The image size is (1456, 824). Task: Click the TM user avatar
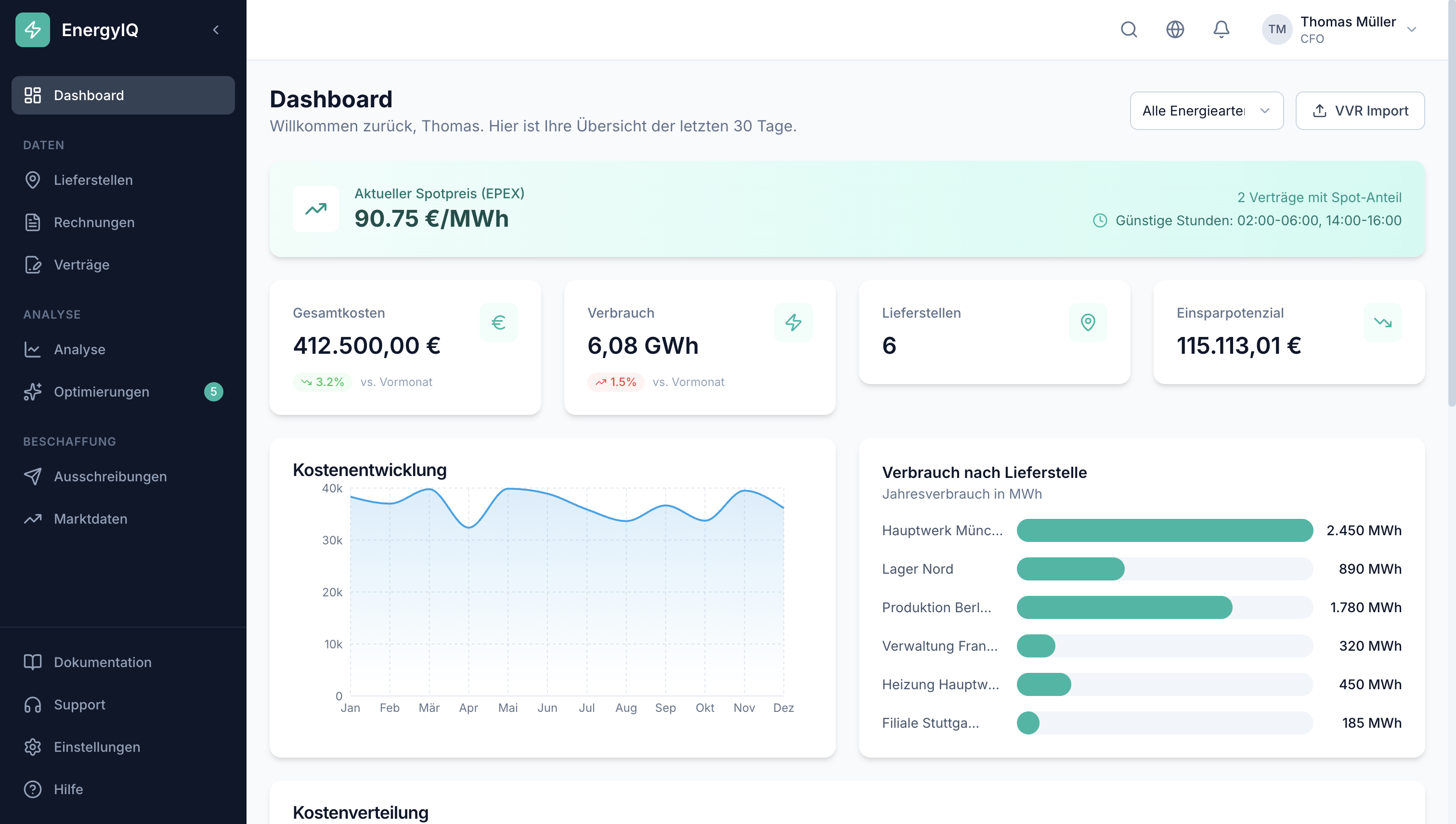1277,29
